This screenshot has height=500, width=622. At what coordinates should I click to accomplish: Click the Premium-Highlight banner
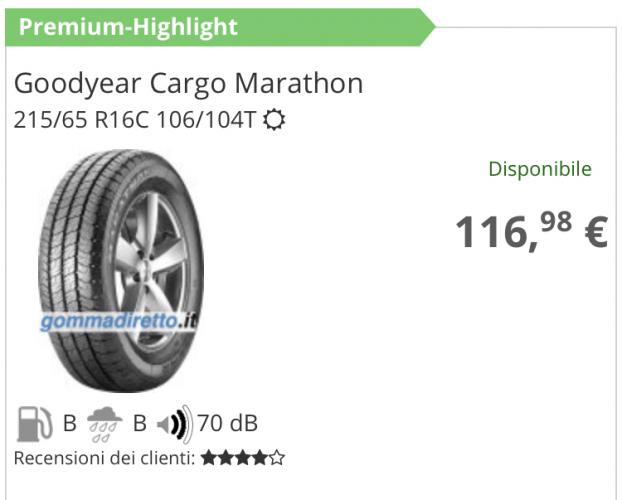coord(128,27)
